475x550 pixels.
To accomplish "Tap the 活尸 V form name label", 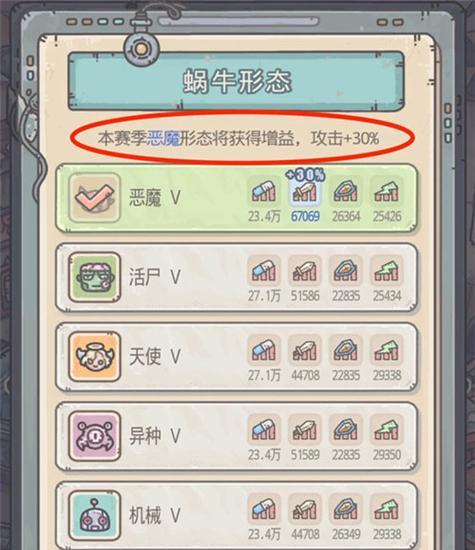I will [155, 277].
